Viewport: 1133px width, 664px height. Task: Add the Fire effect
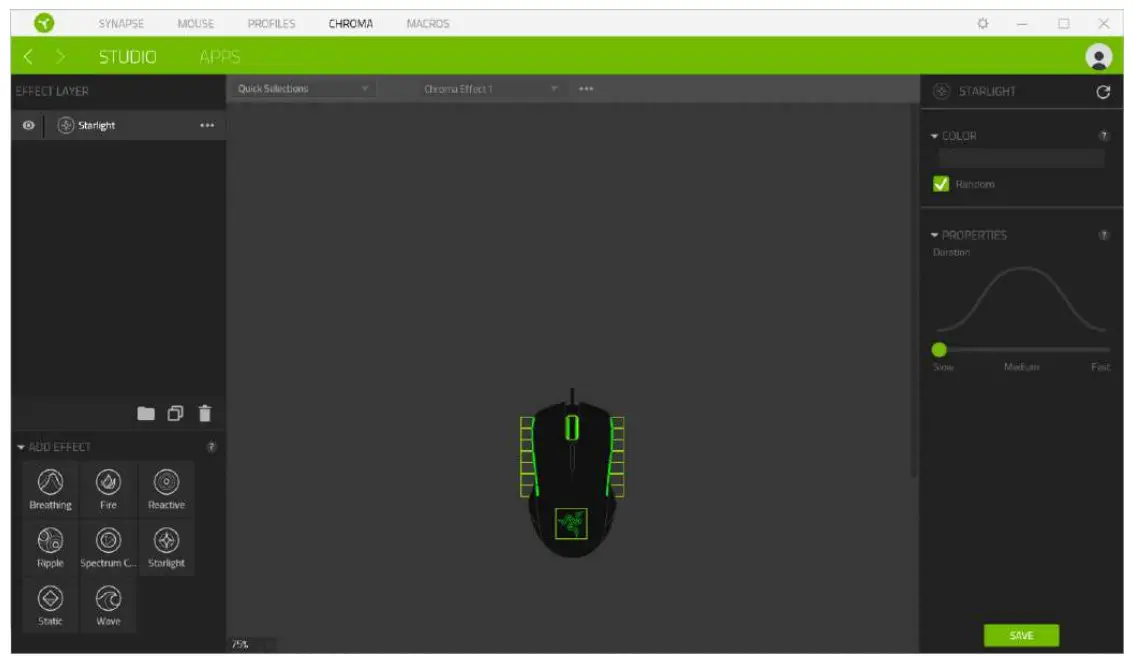point(108,489)
